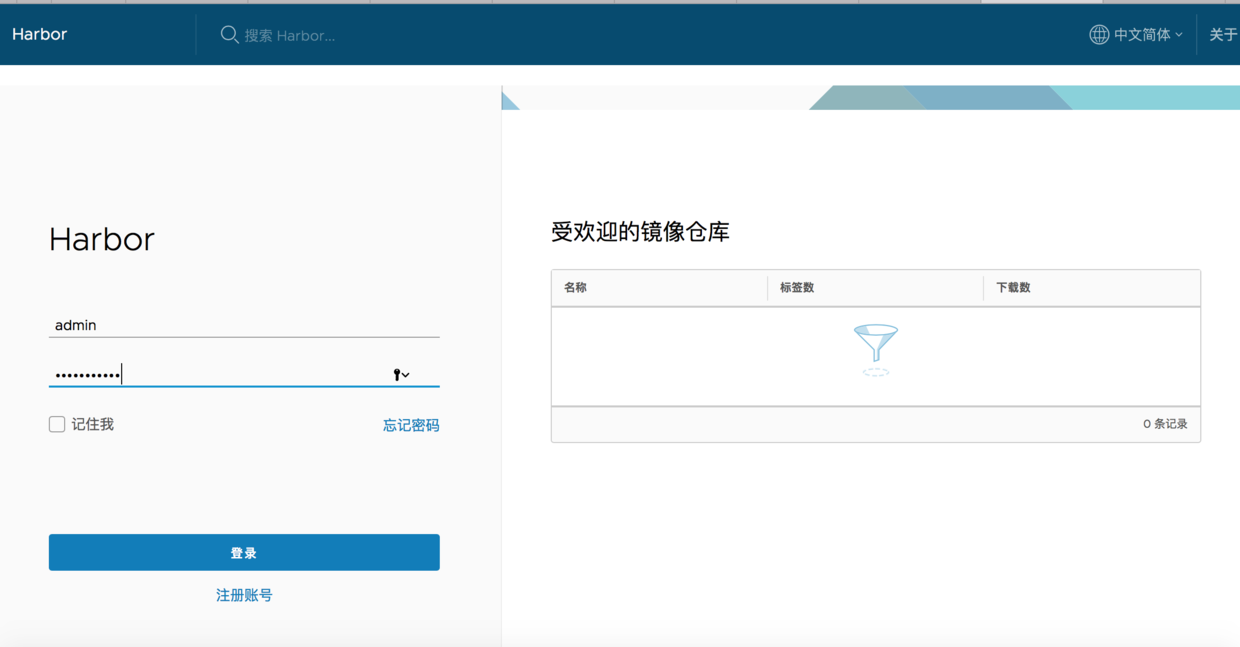Viewport: 1240px width, 647px height.
Task: Click the 登录 button
Action: point(244,552)
